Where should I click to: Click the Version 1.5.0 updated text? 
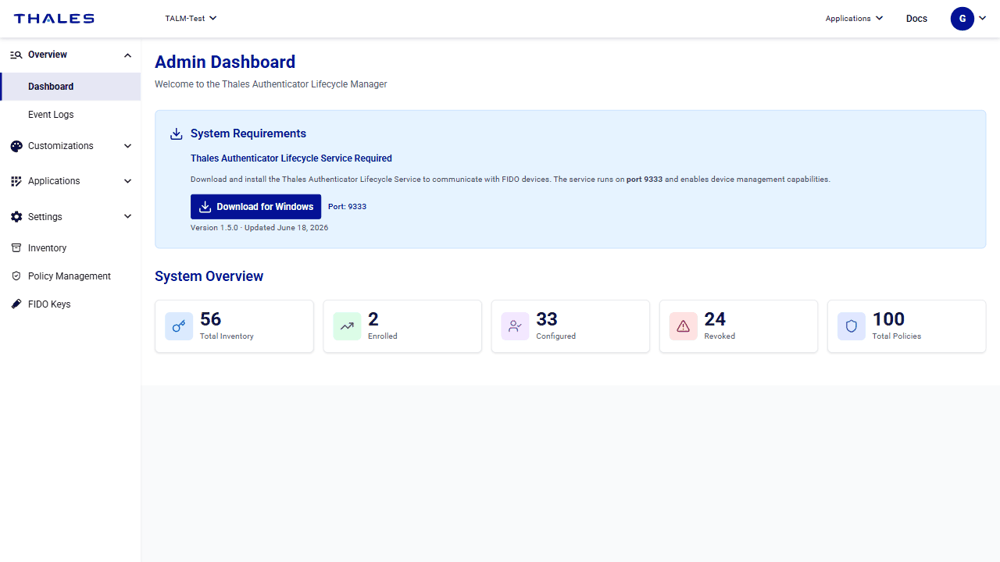coord(260,228)
